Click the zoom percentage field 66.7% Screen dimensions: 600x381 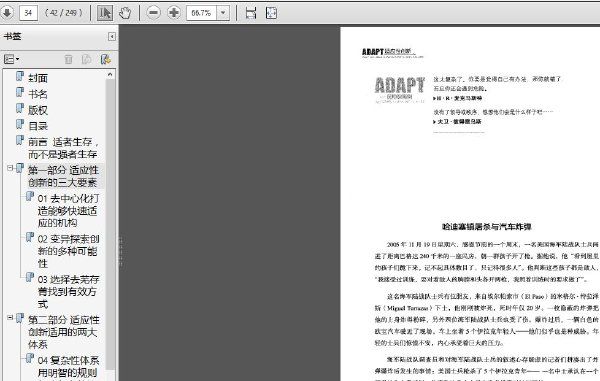pyautogui.click(x=202, y=13)
